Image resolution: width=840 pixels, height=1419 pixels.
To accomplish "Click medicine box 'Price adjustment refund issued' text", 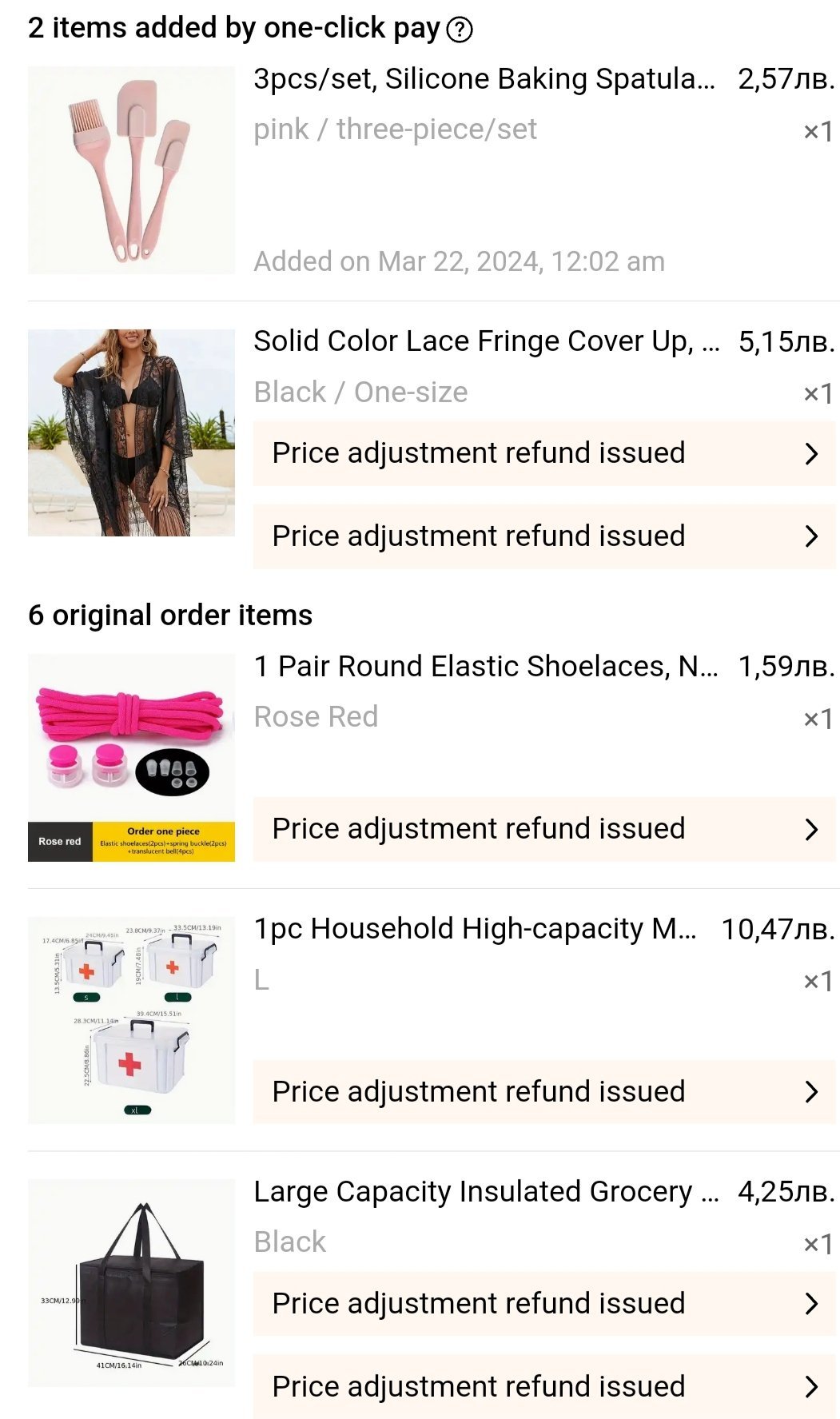I will point(478,1091).
